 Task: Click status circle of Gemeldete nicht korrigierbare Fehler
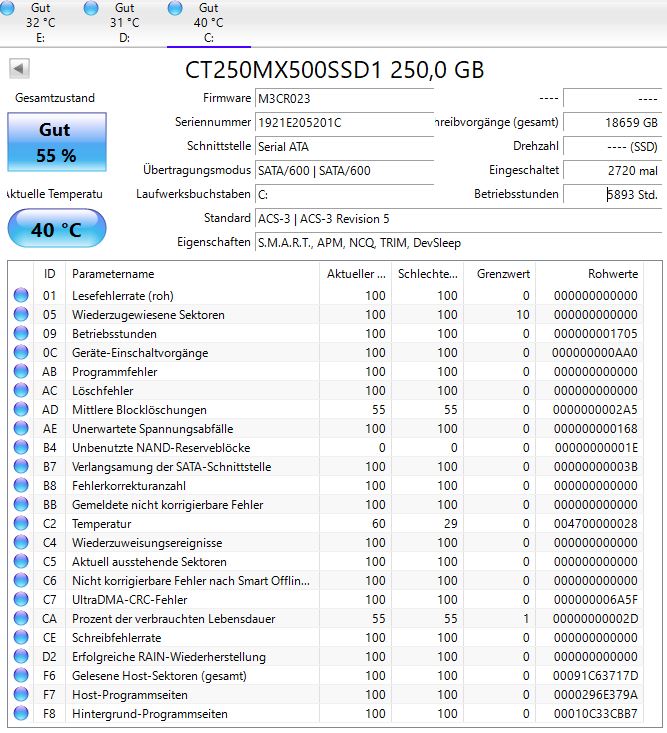point(21,504)
